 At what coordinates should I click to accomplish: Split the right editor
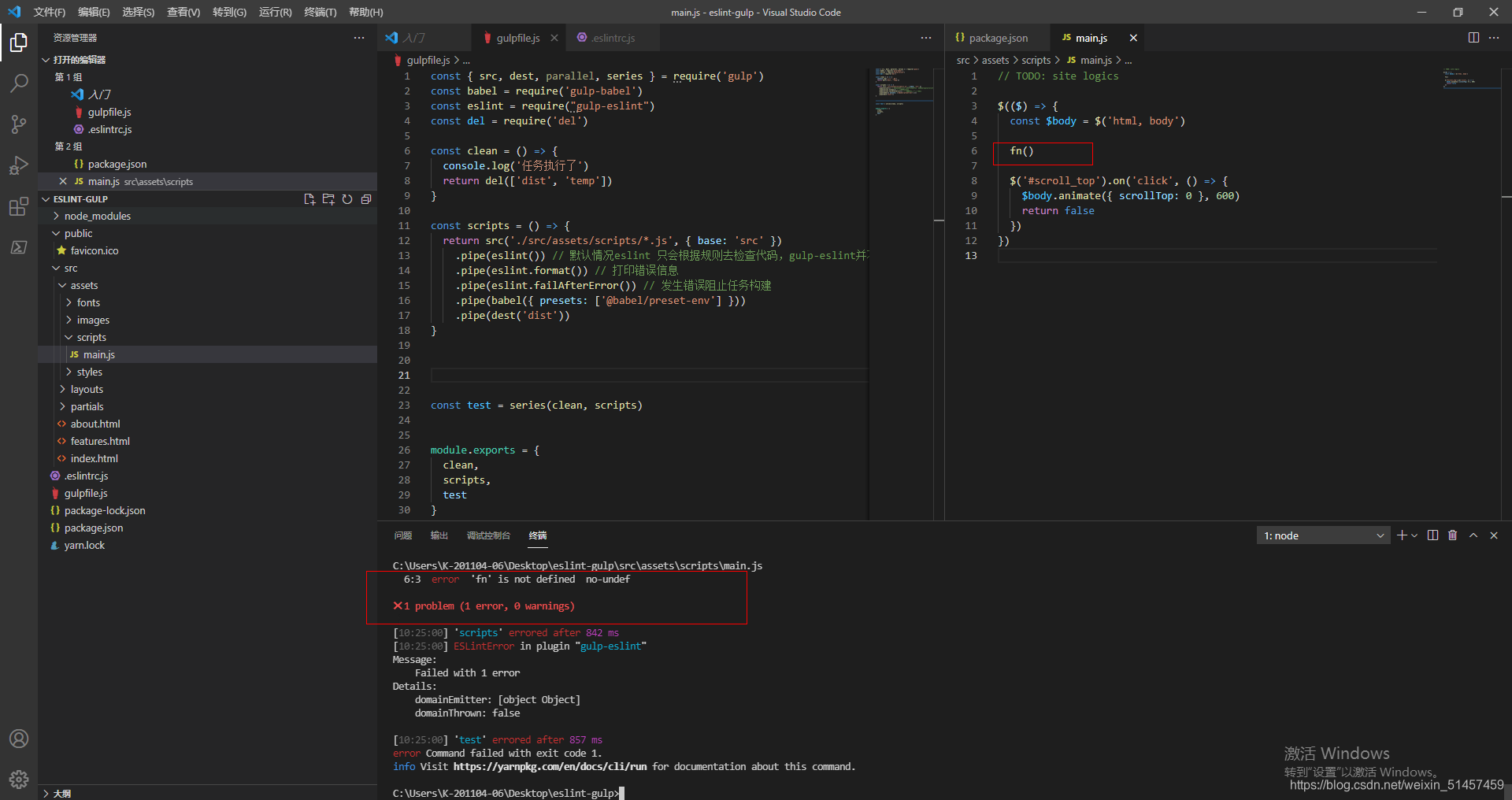click(1473, 38)
